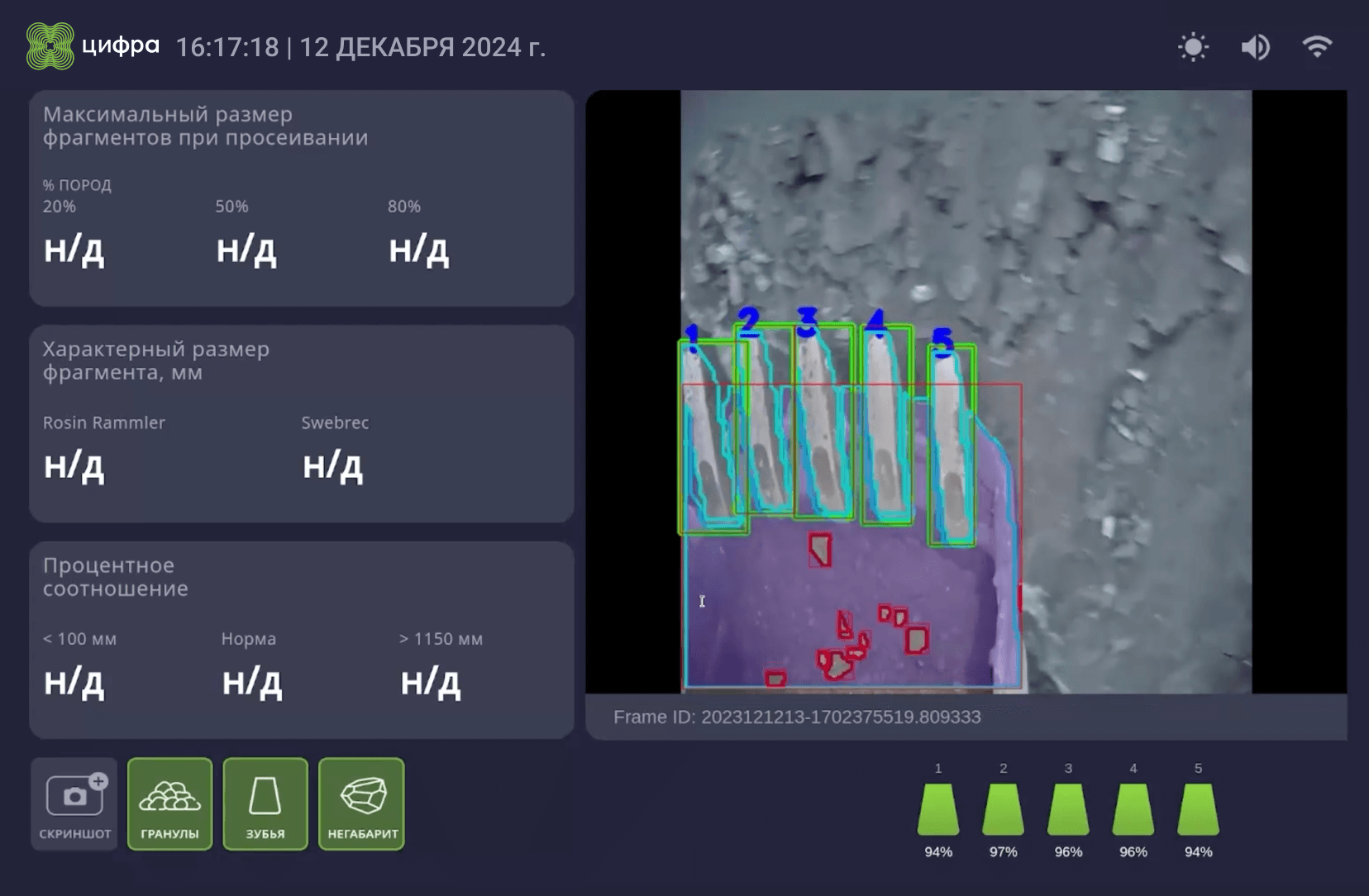Open the brightness sun icon
The height and width of the screenshot is (896, 1369).
[x=1193, y=47]
